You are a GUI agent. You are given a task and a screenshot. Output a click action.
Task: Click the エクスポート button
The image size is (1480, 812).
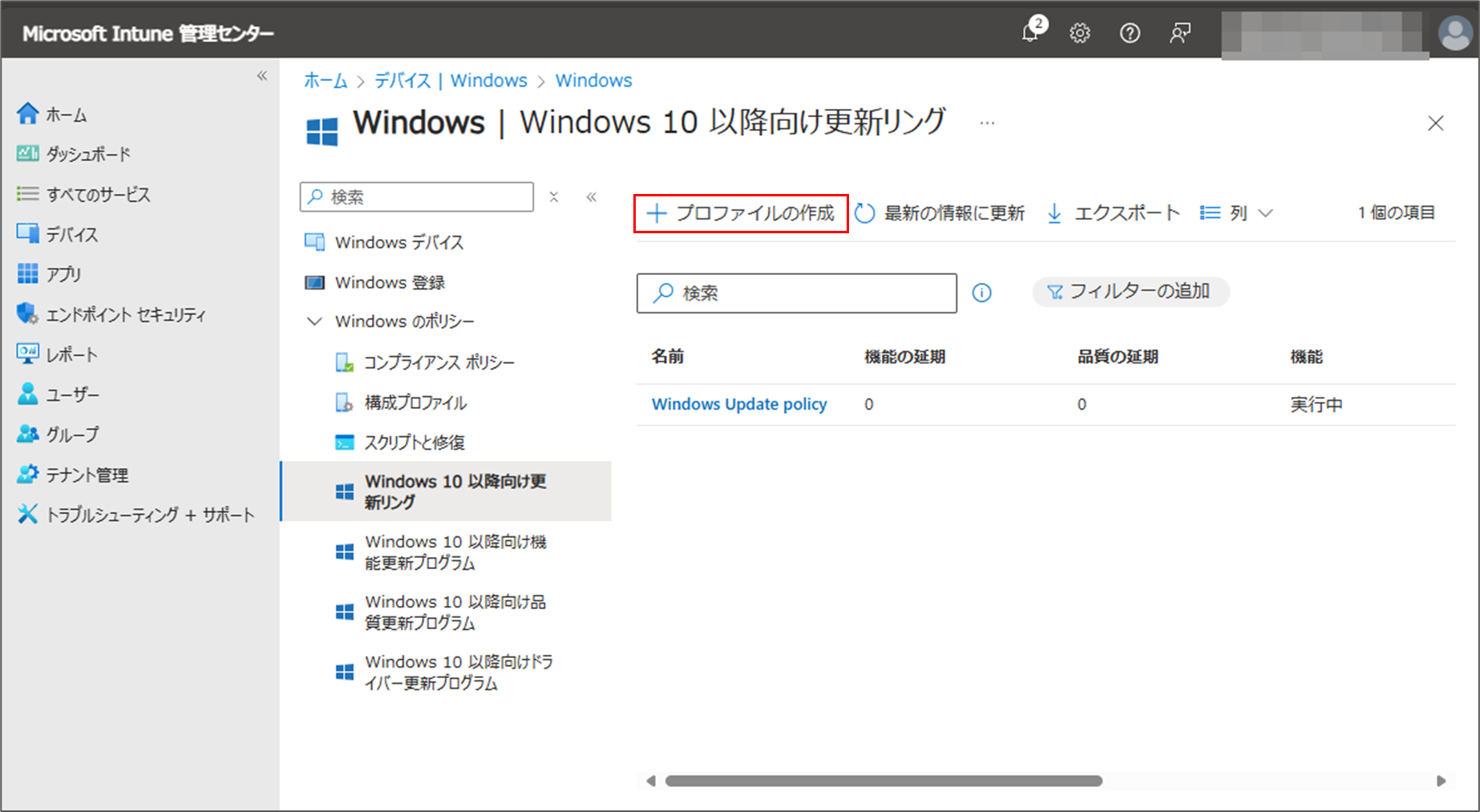[1114, 213]
